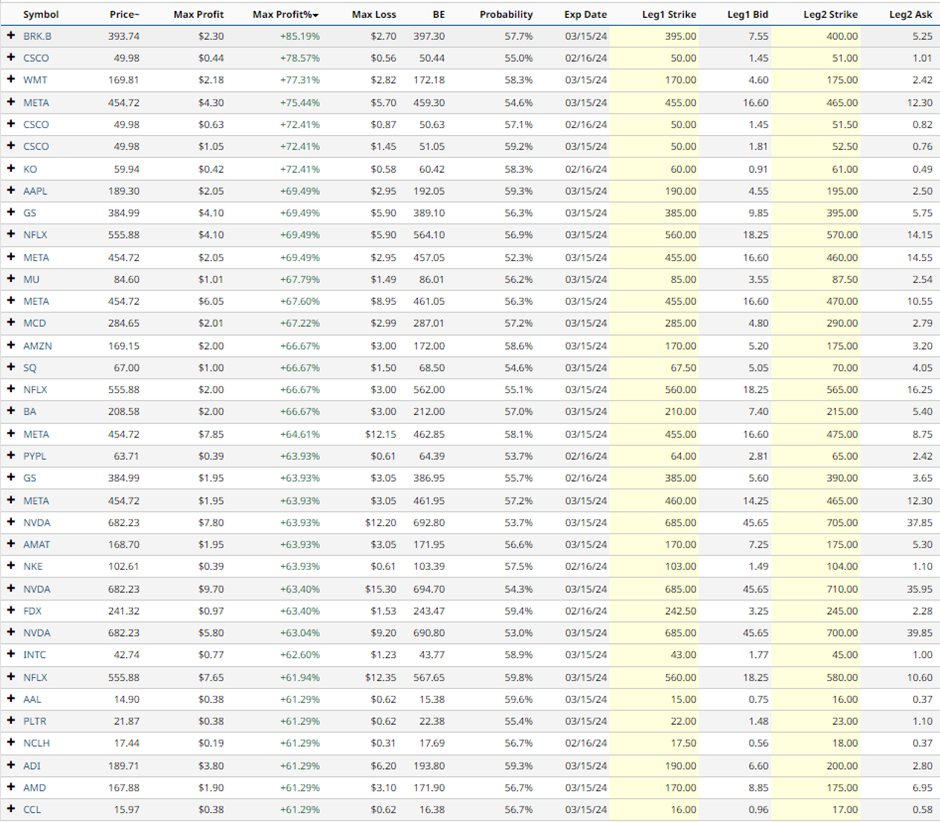Open the NKE symbol link

click(32, 566)
